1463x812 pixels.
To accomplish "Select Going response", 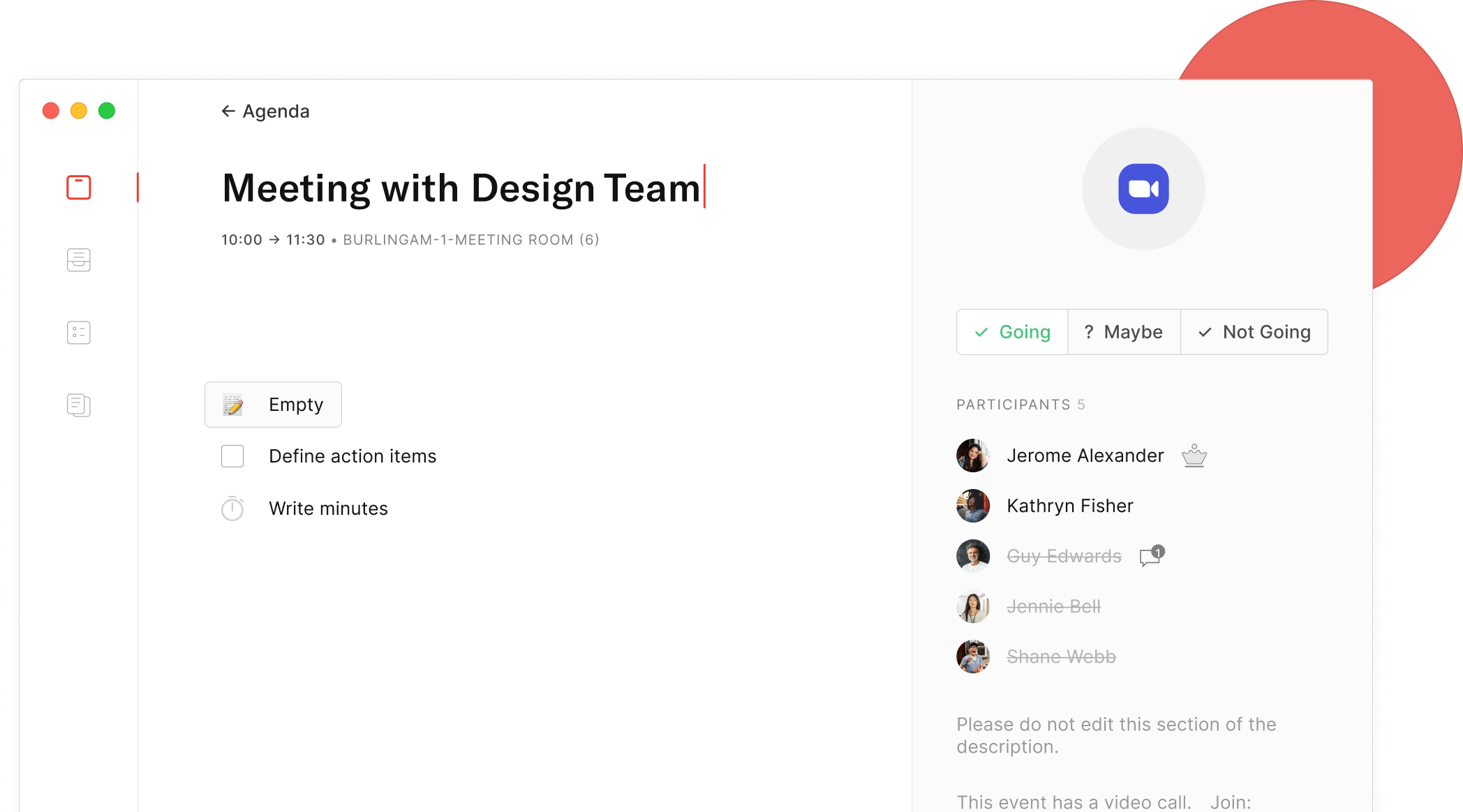I will point(1012,332).
